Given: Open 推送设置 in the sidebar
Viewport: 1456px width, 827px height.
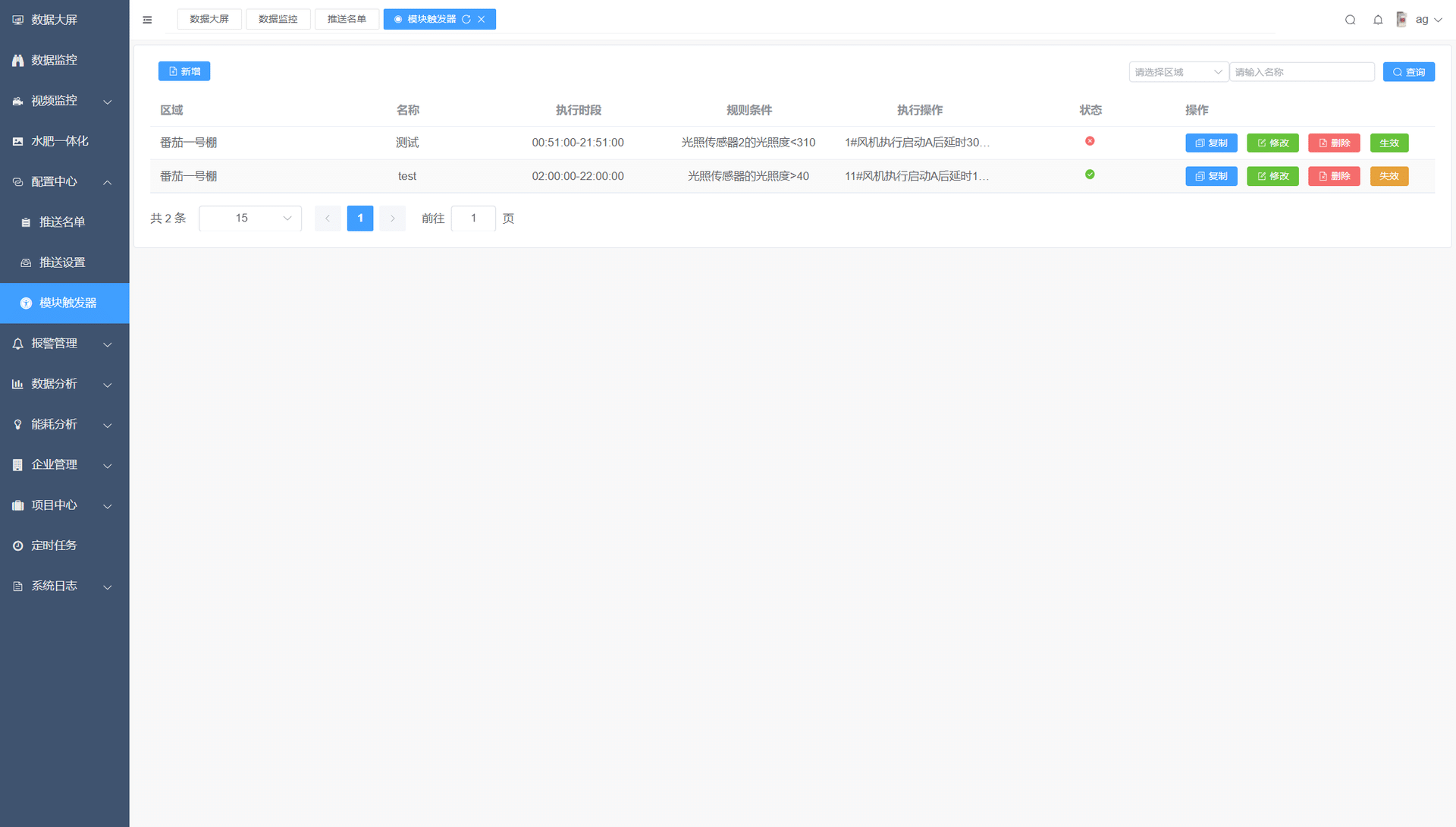Looking at the screenshot, I should point(64,263).
